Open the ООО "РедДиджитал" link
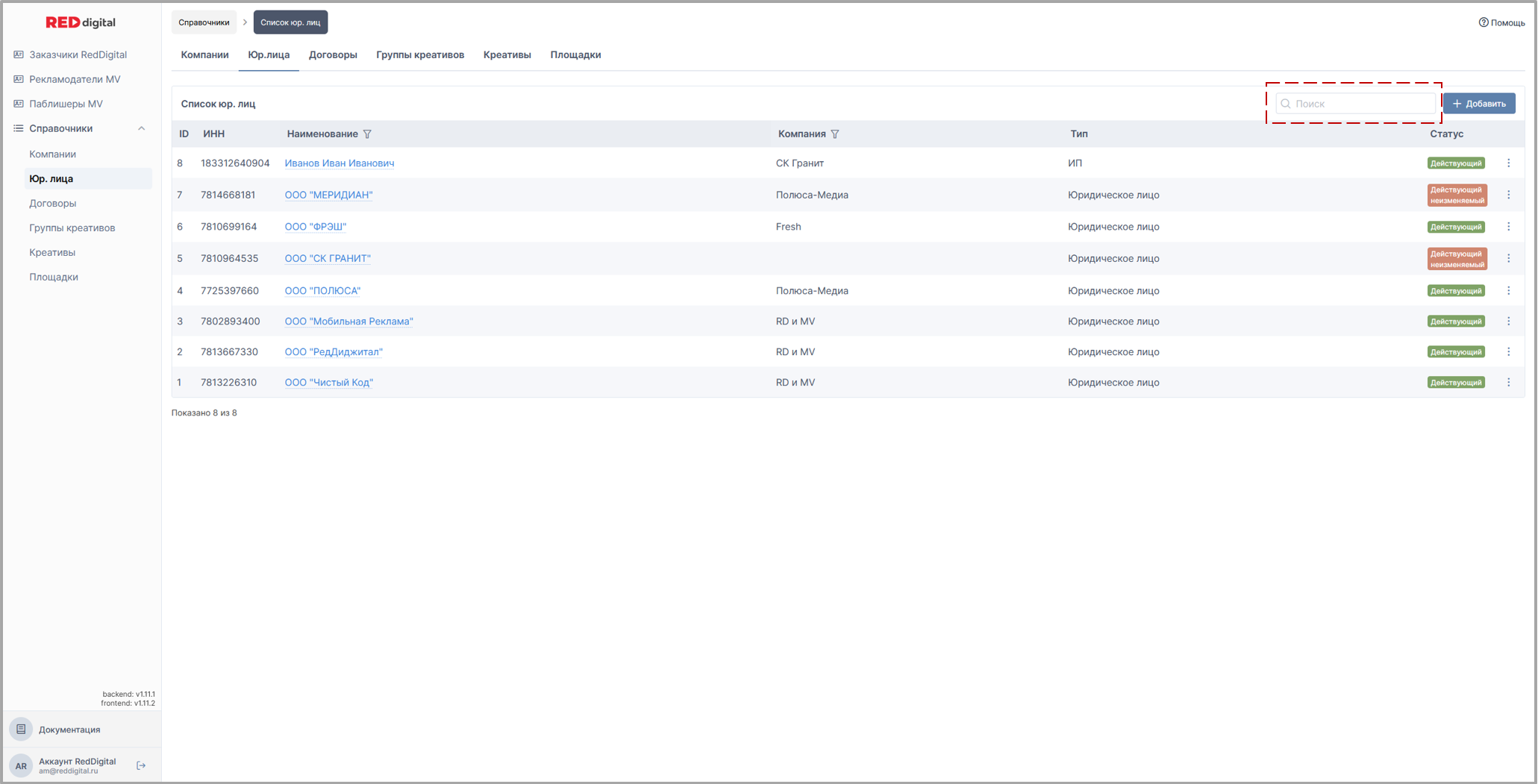The height and width of the screenshot is (784, 1538). [x=334, y=352]
